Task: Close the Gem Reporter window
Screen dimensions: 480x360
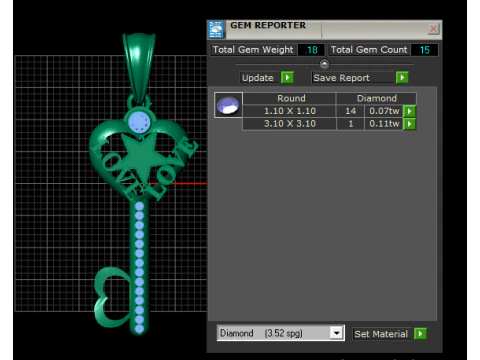Action: coord(433,29)
